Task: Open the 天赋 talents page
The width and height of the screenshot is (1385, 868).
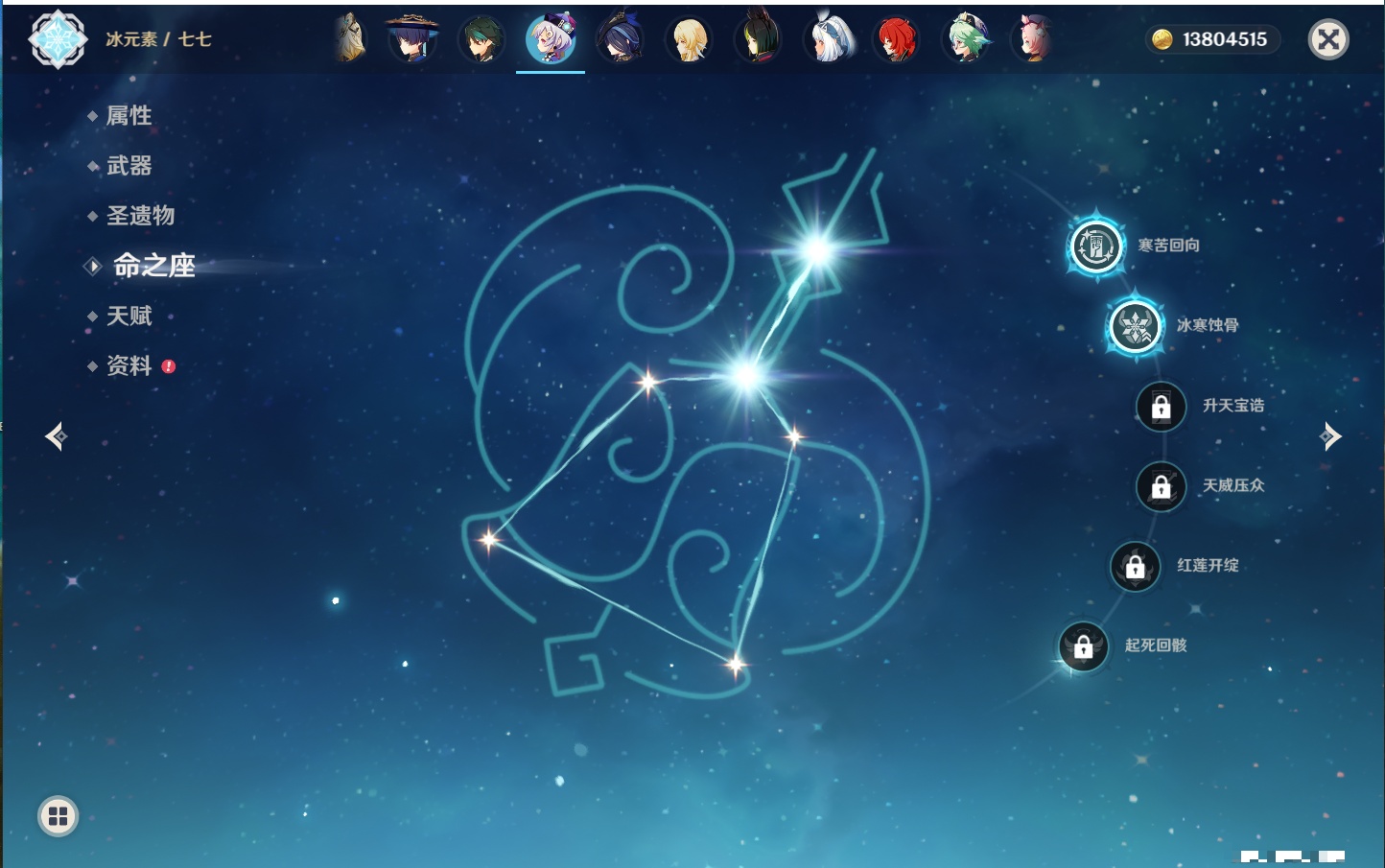Action: [129, 317]
